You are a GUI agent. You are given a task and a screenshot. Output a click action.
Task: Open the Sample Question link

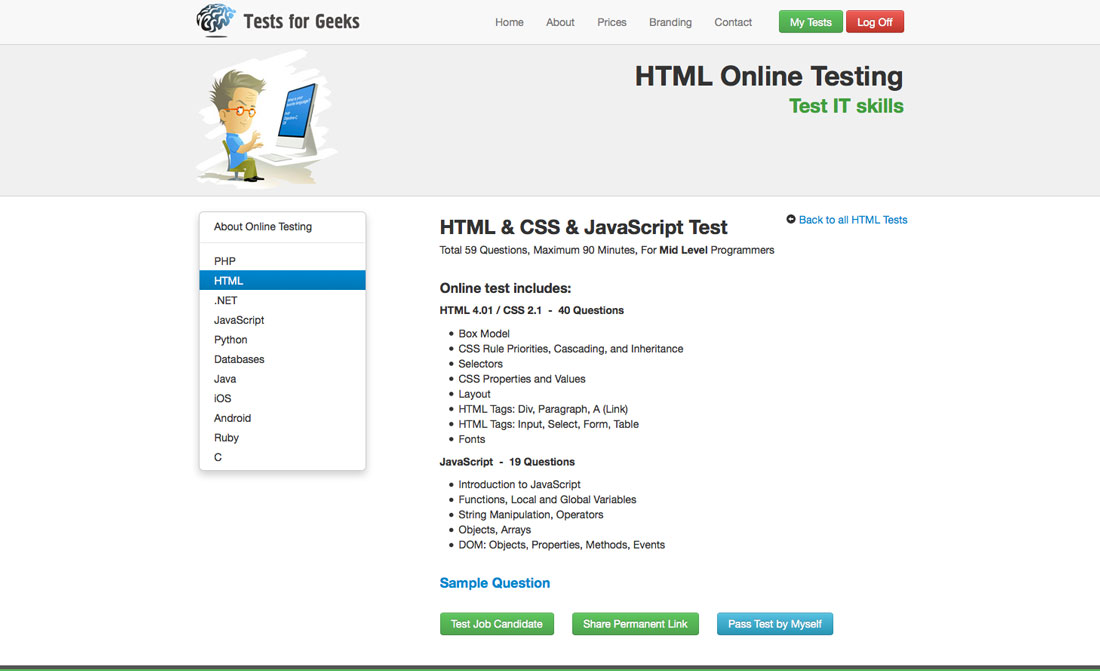[x=495, y=583]
